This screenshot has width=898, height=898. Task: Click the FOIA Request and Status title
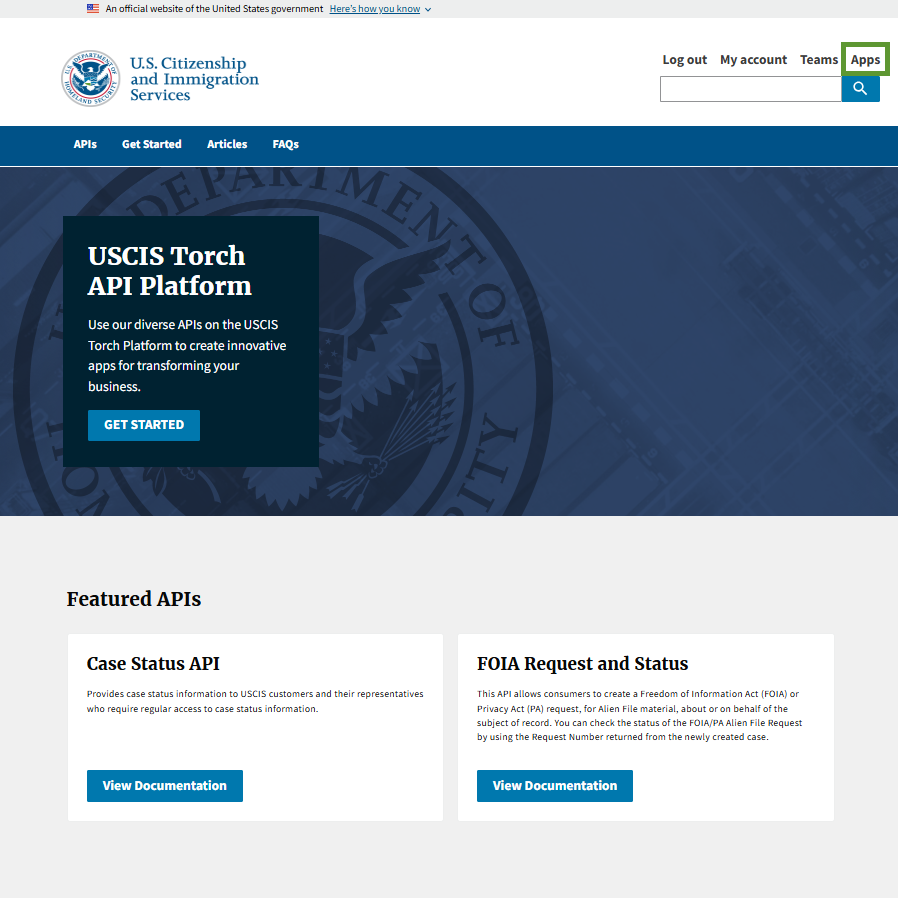tap(582, 663)
